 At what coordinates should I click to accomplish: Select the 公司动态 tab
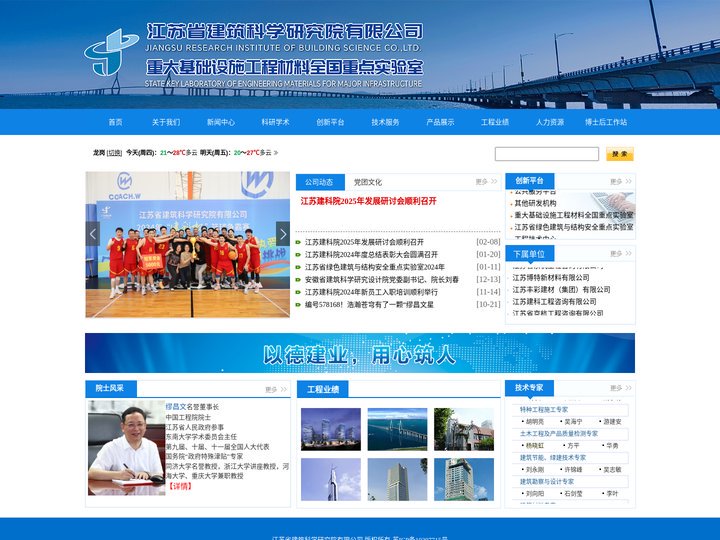[320, 182]
